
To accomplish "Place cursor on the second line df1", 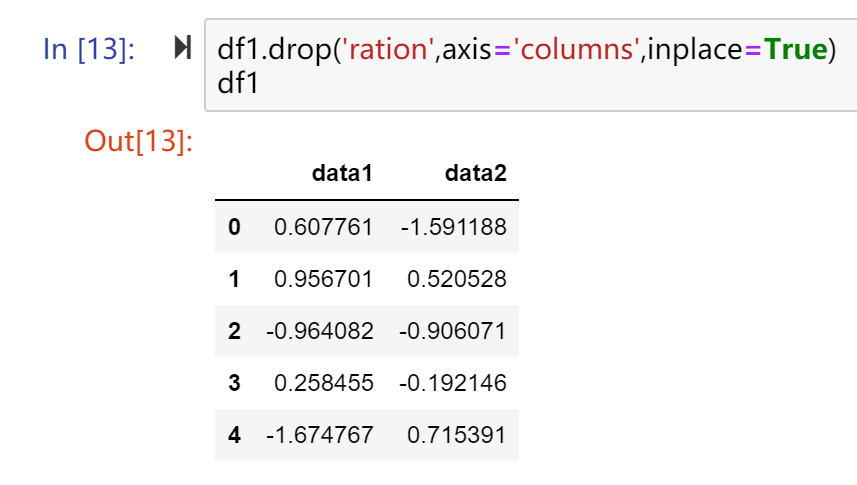I will [x=238, y=84].
